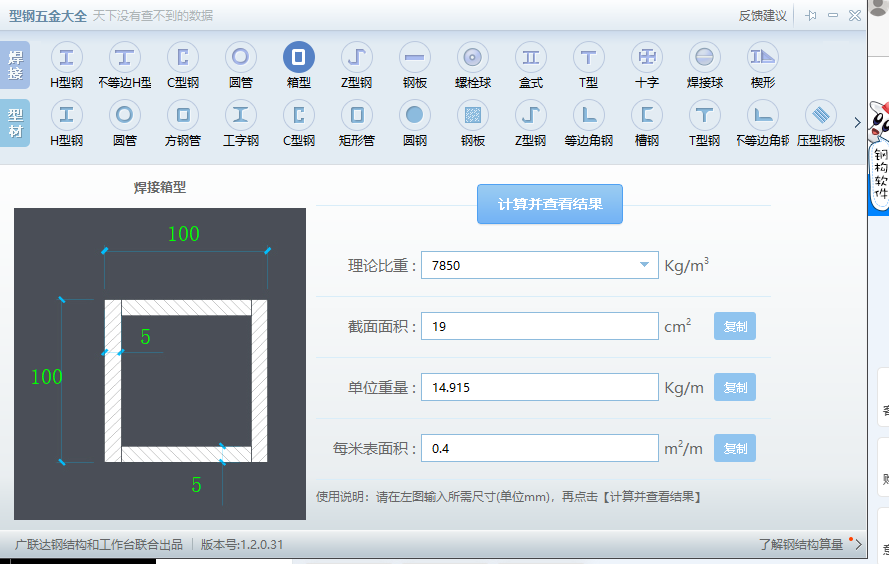Select C型钢 icon in 型材 row
The height and width of the screenshot is (564, 889).
click(x=299, y=115)
